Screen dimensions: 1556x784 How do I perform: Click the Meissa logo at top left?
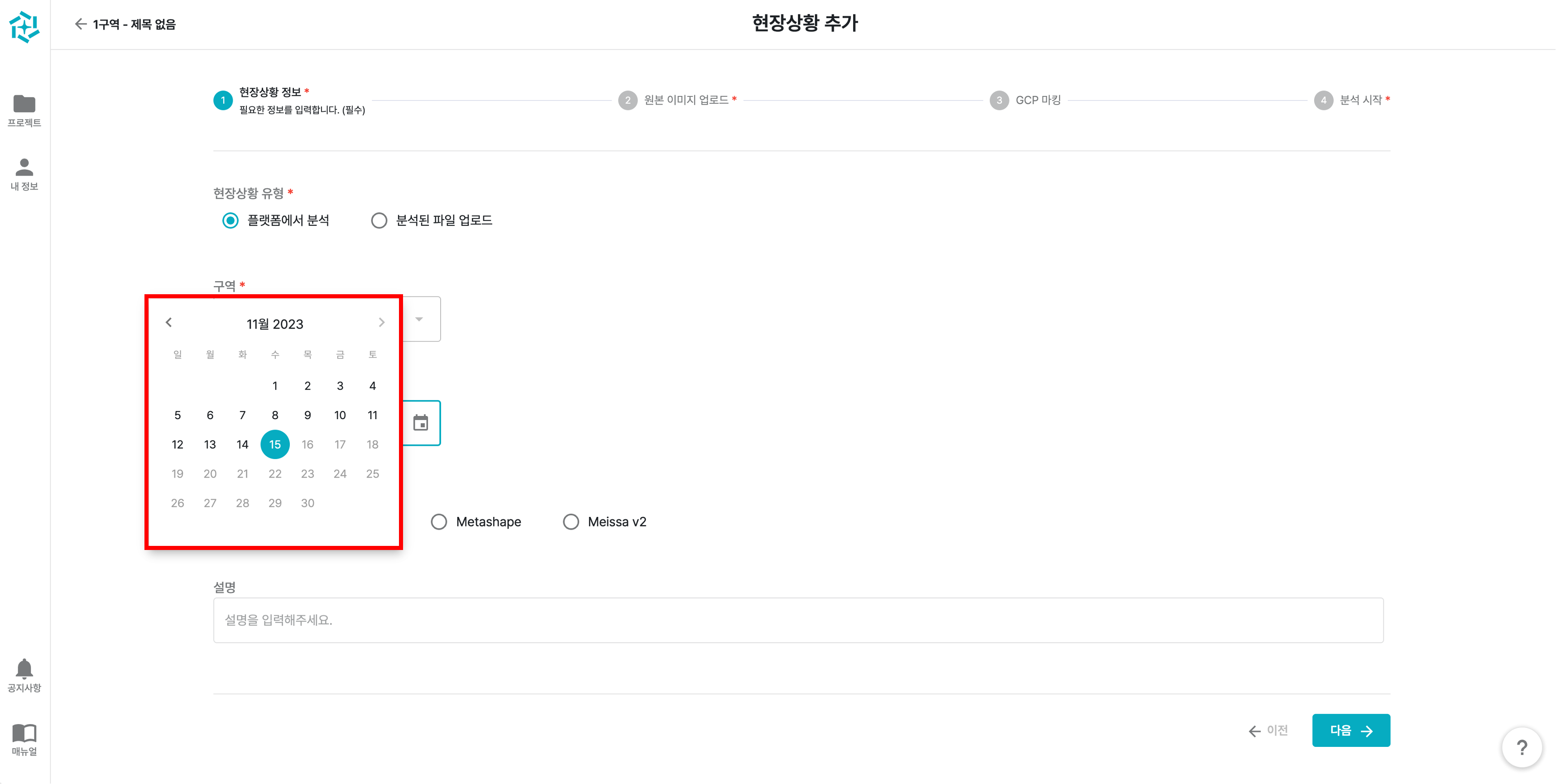24,27
